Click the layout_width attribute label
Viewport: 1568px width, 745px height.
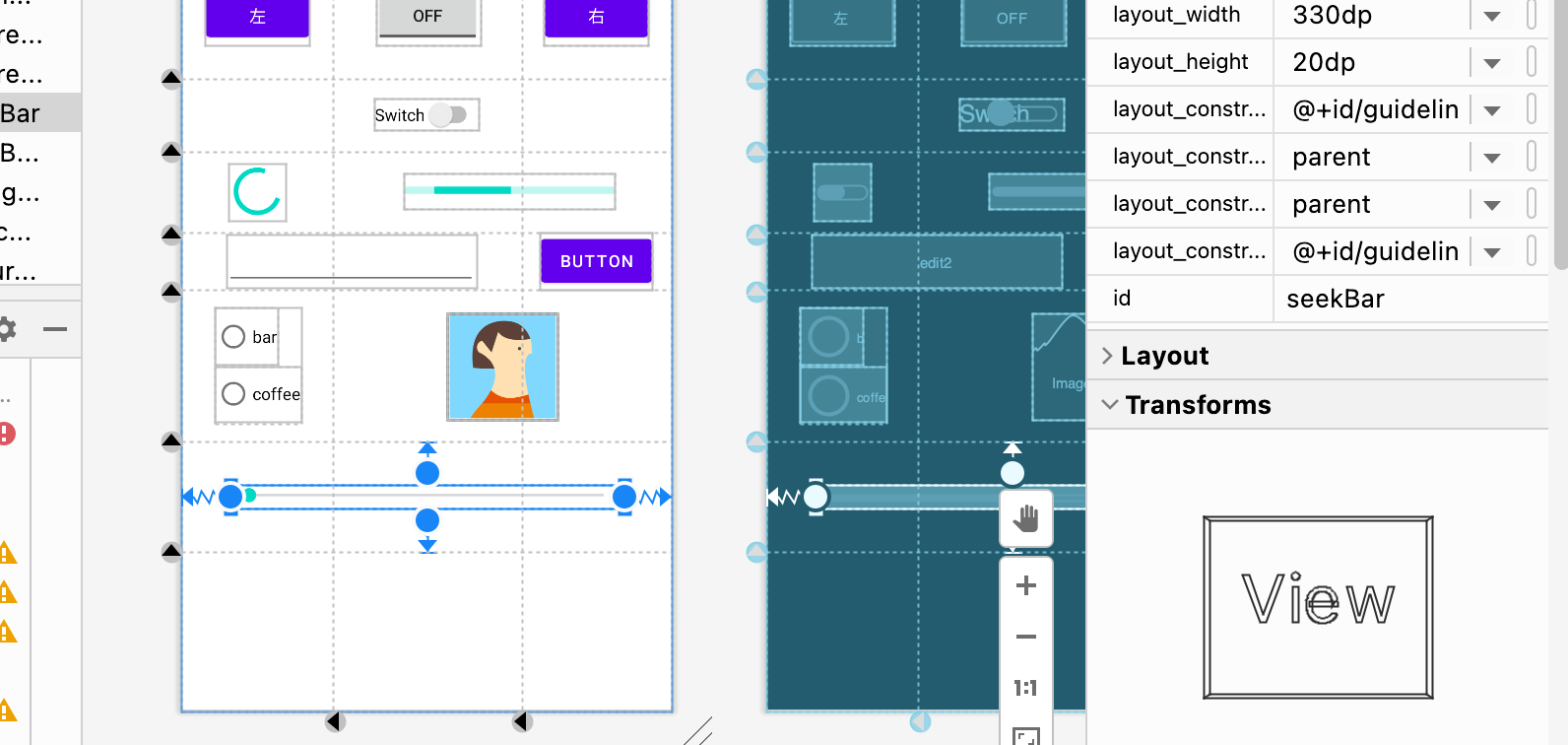(1176, 15)
